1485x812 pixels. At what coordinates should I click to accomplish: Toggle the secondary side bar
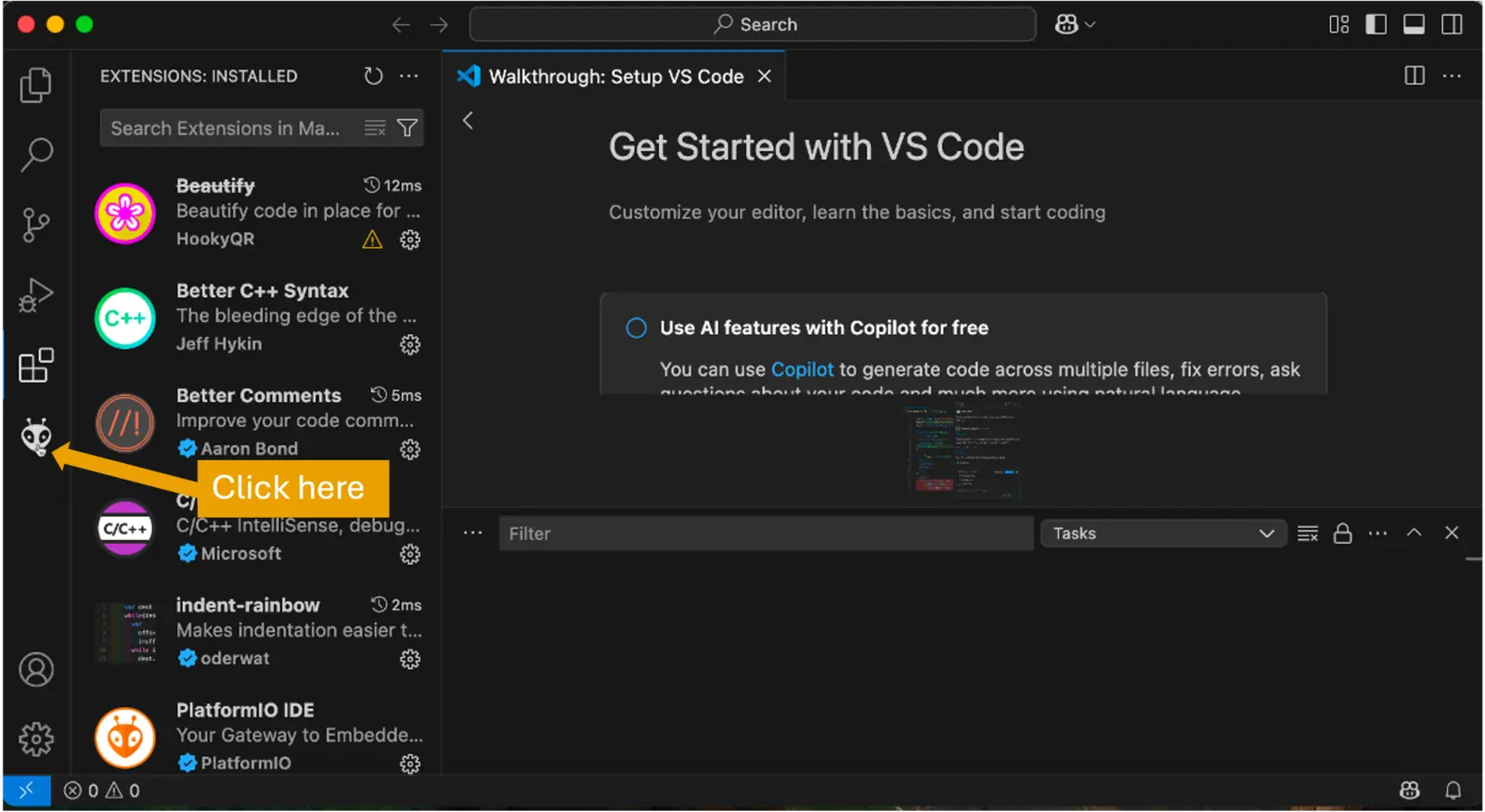[1452, 25]
